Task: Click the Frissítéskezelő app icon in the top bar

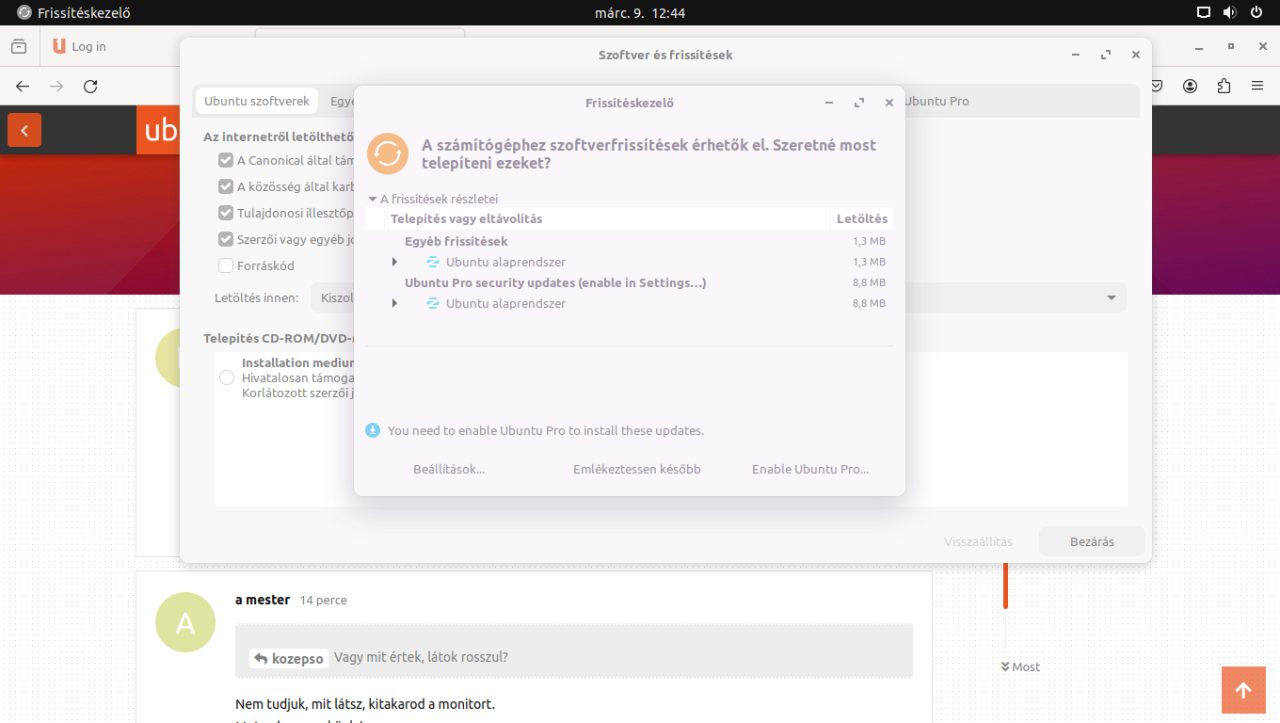Action: coord(24,13)
